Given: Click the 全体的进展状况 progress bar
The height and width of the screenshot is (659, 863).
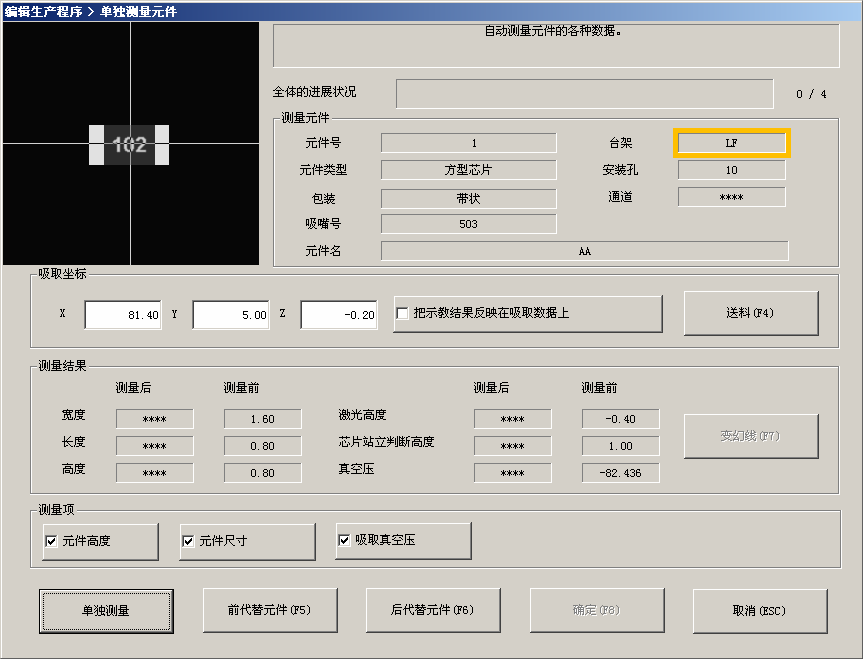Looking at the screenshot, I should tap(585, 94).
